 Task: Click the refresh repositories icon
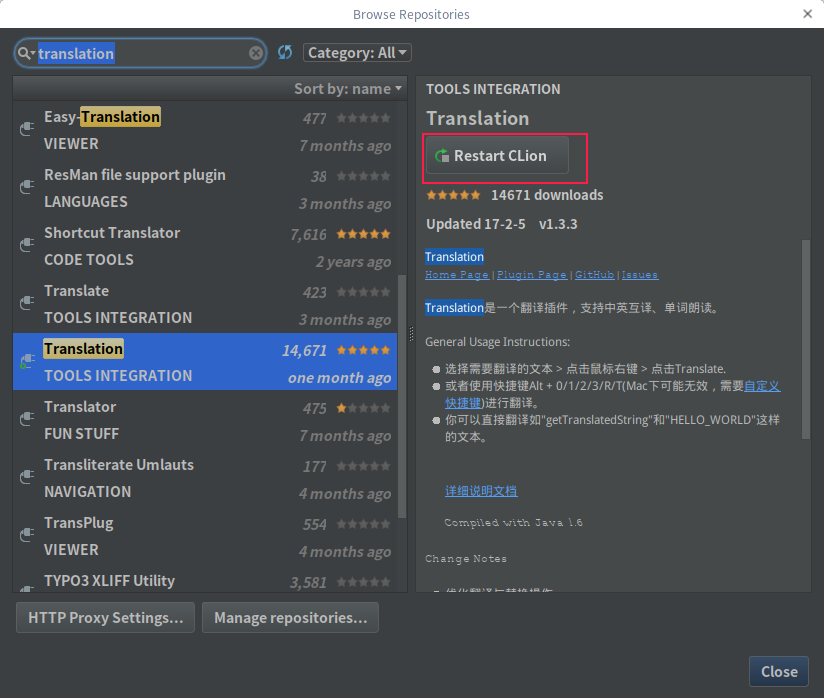285,53
